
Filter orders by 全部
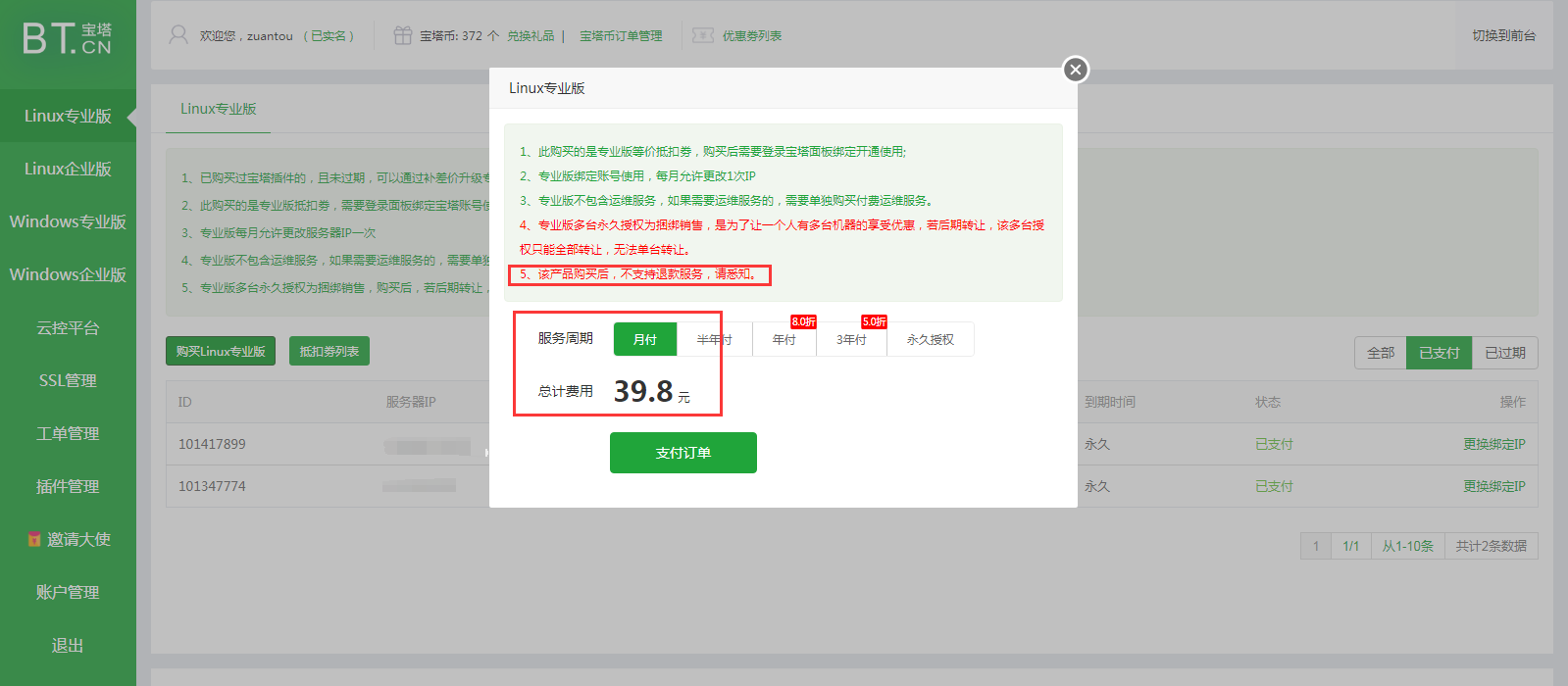coord(1381,353)
